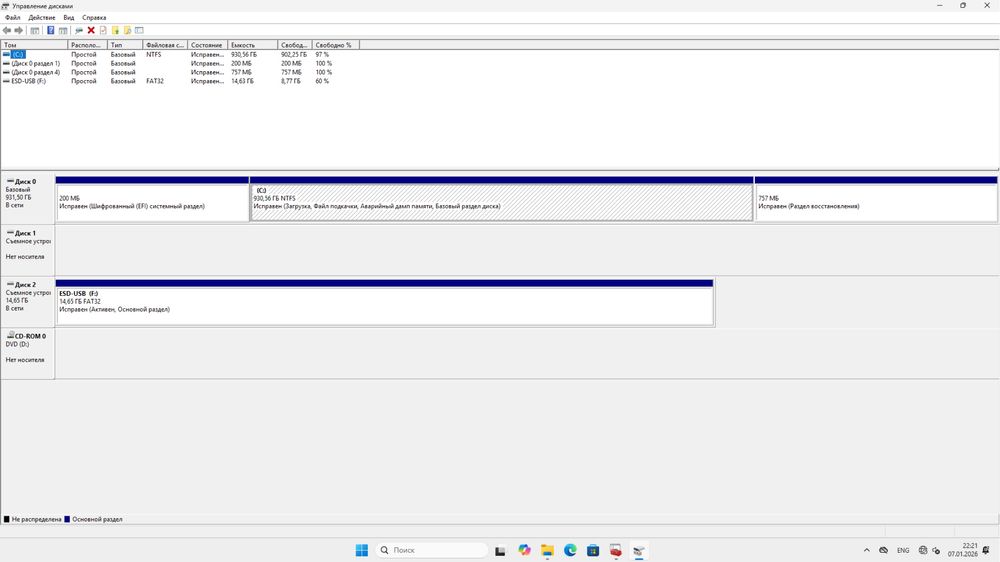Sort by the Тип column header
This screenshot has height=562, width=1000.
[x=125, y=45]
